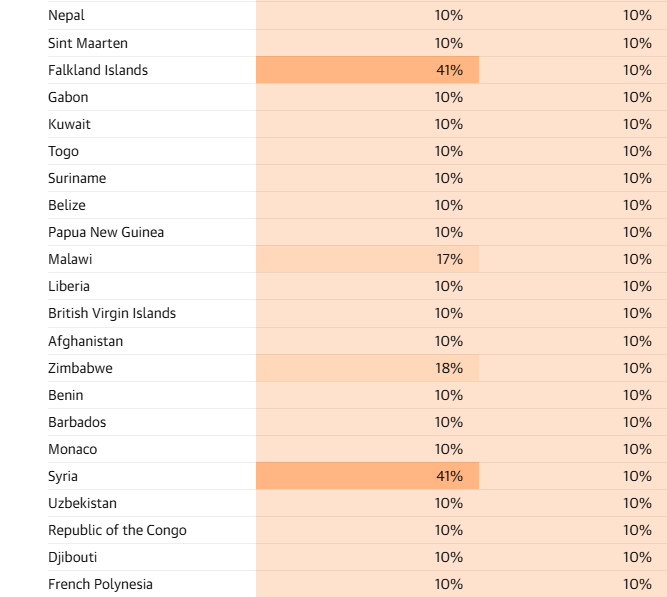Select the 41% cell for Falkland Islands
This screenshot has width=667, height=597.
point(368,70)
